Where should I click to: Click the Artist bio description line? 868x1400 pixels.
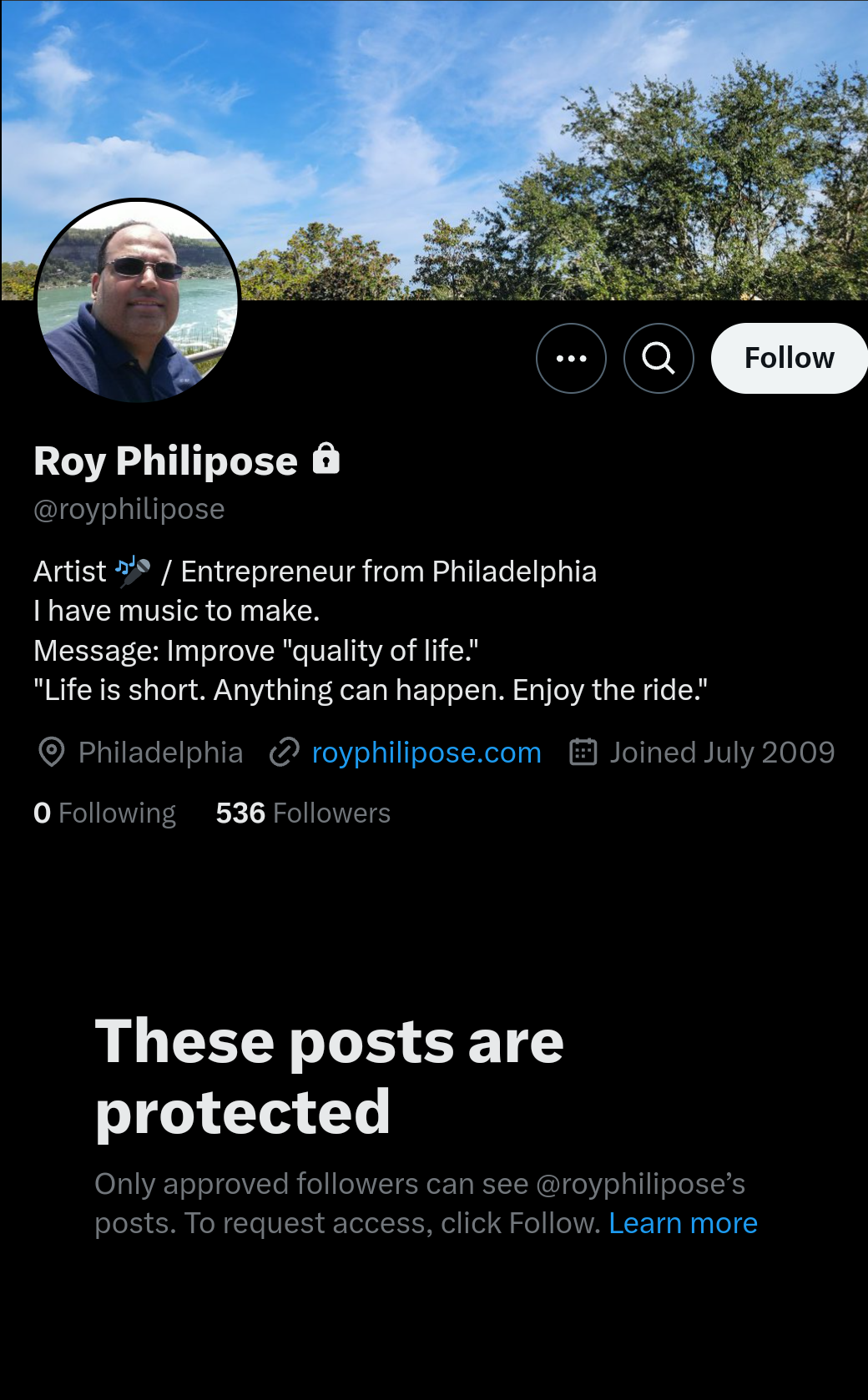tap(315, 572)
